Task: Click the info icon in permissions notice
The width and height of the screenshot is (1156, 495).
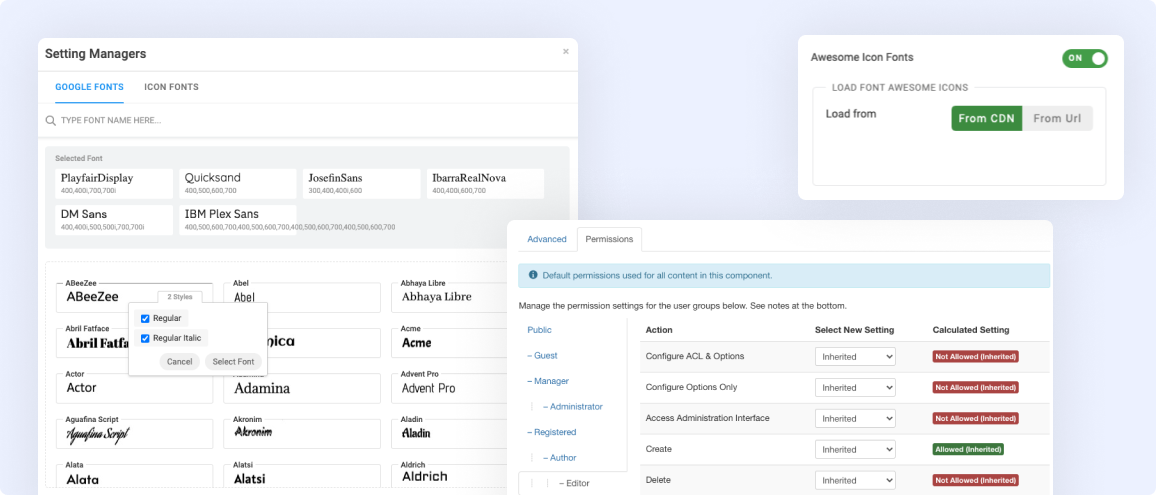Action: coord(533,274)
